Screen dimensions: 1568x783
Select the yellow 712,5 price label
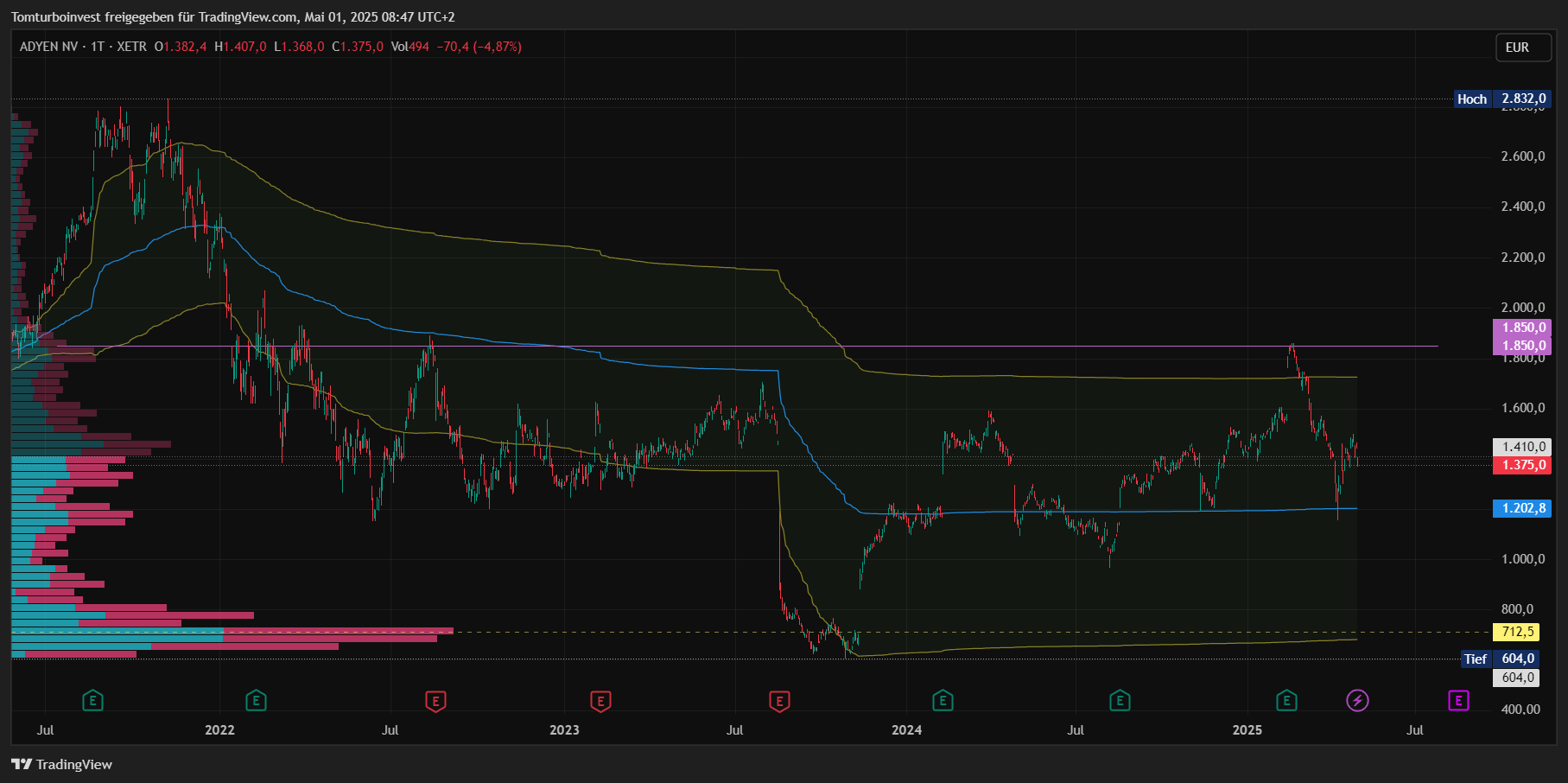(x=1518, y=632)
